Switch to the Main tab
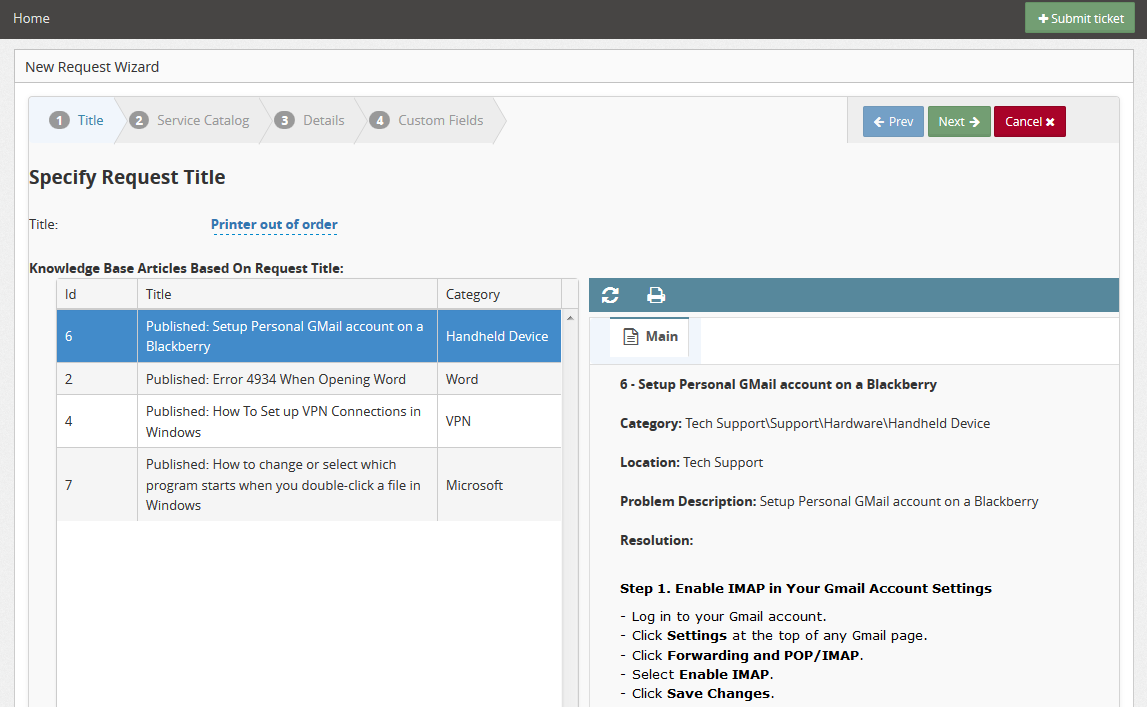This screenshot has height=707, width=1147. tap(650, 336)
